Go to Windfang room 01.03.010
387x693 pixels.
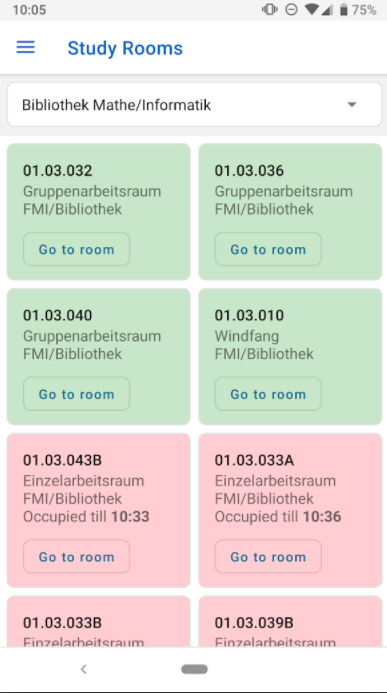tap(268, 394)
